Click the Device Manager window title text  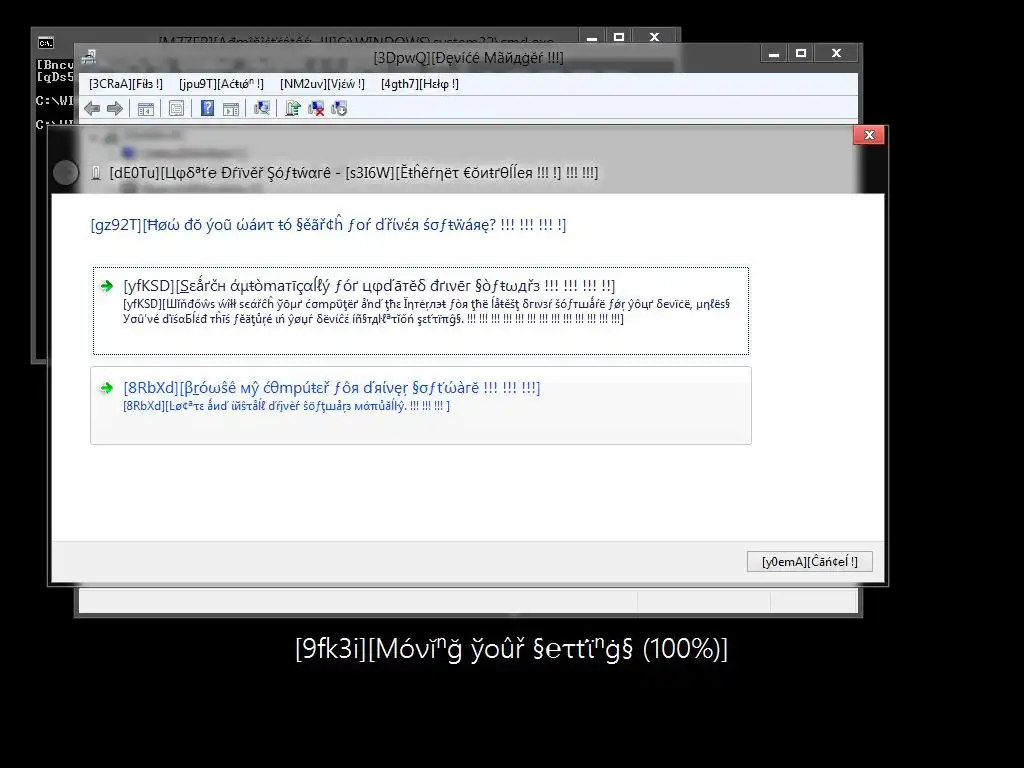point(468,57)
